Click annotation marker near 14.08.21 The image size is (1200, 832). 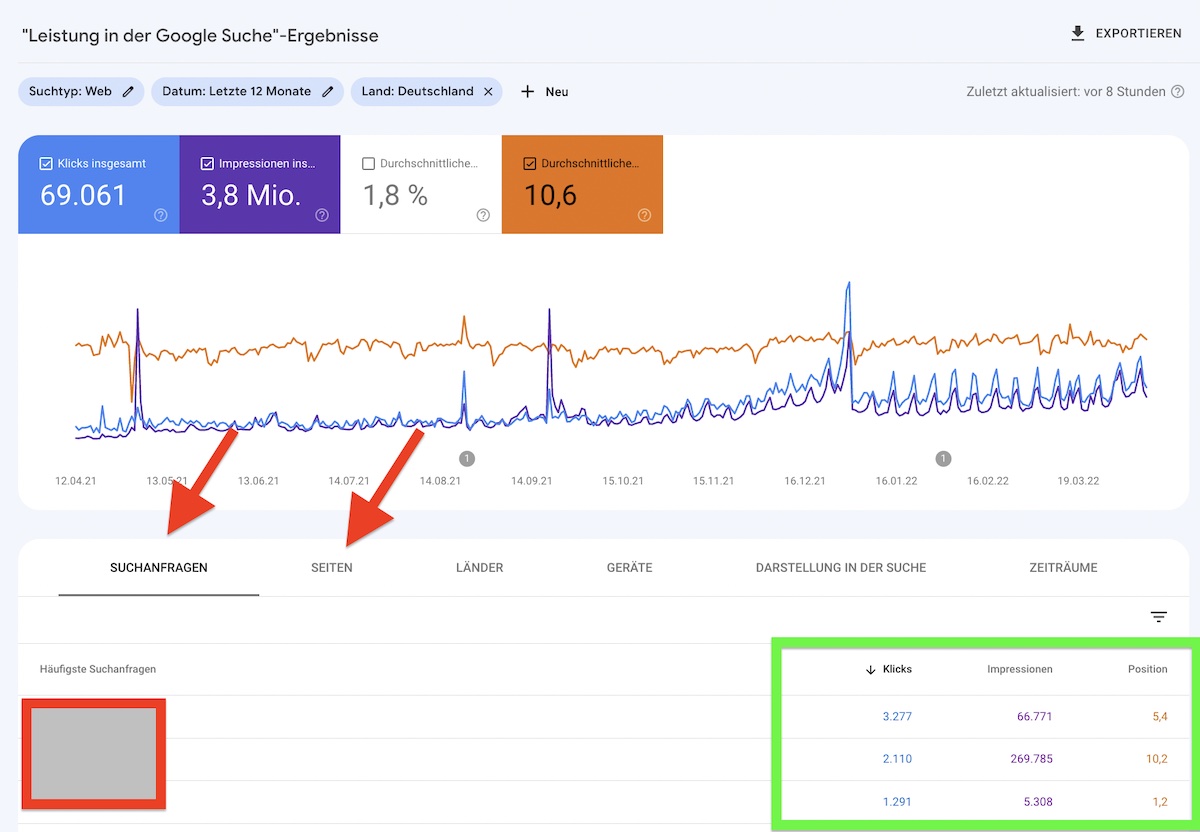(467, 458)
